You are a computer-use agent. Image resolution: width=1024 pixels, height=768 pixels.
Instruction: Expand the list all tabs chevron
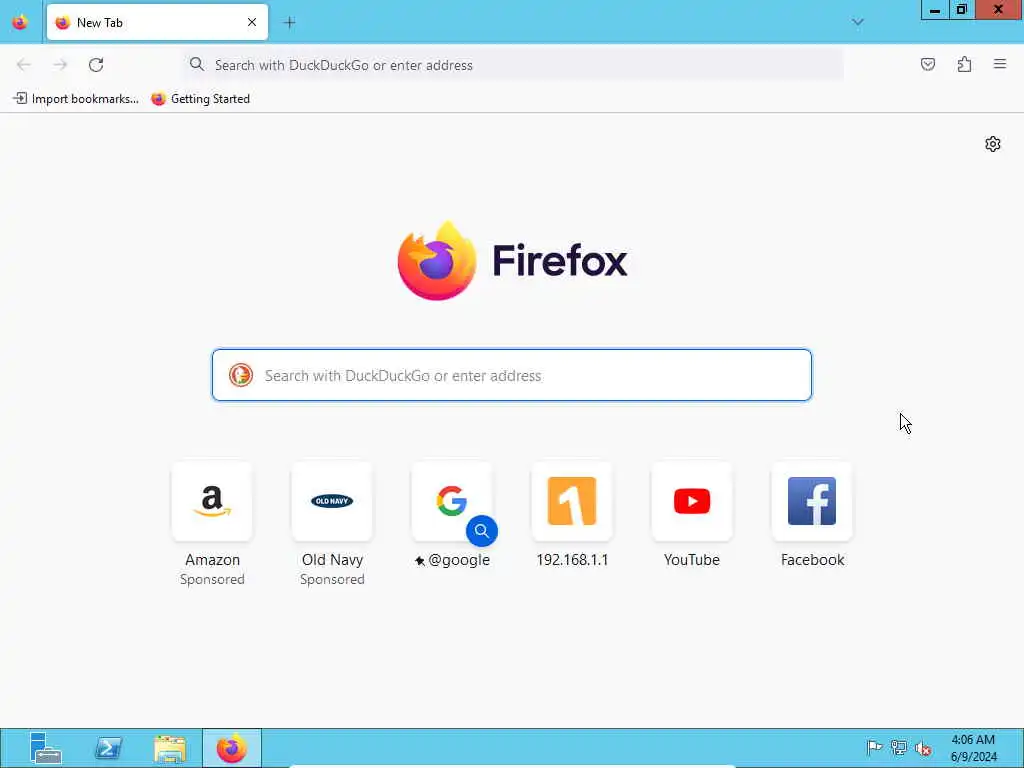click(857, 22)
